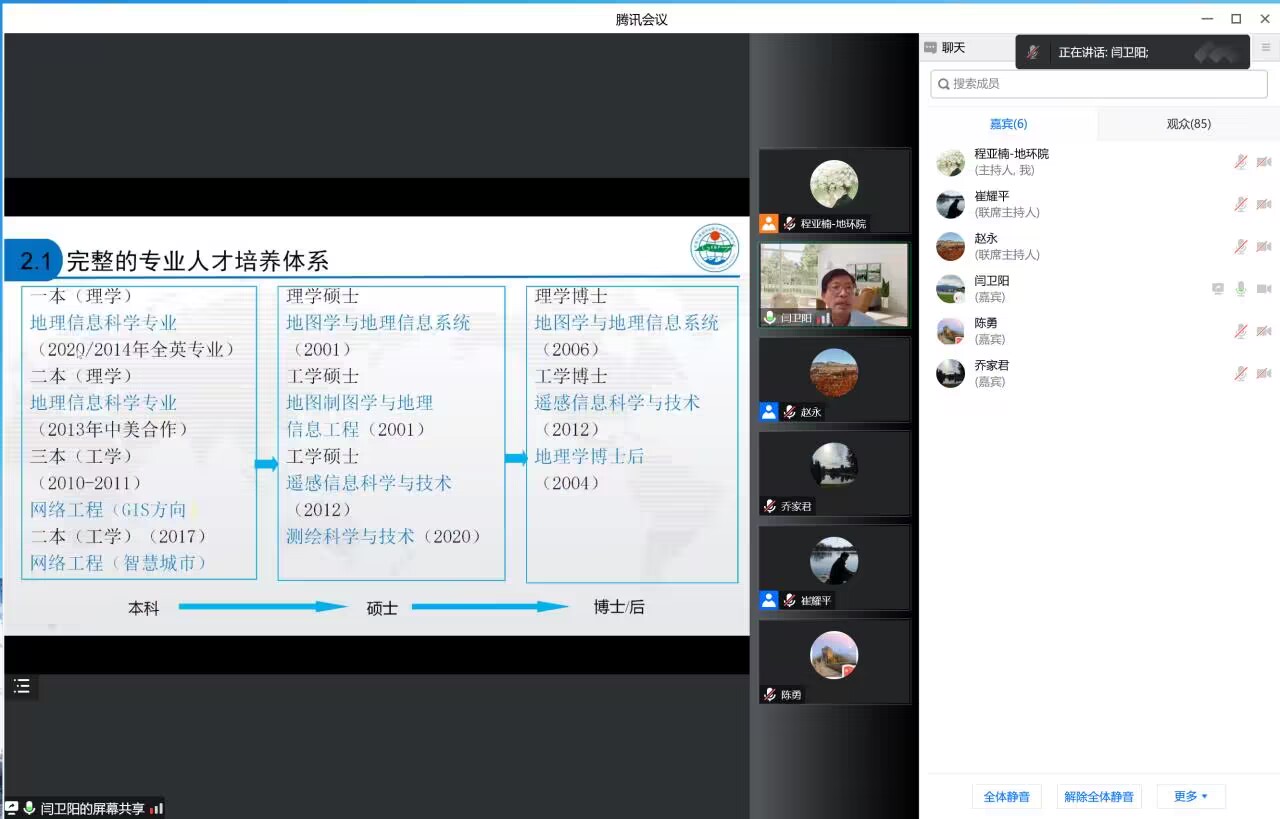Image resolution: width=1280 pixels, height=819 pixels.
Task: Click the hamburger menu icon in the member panel
Action: pyautogui.click(x=1265, y=47)
